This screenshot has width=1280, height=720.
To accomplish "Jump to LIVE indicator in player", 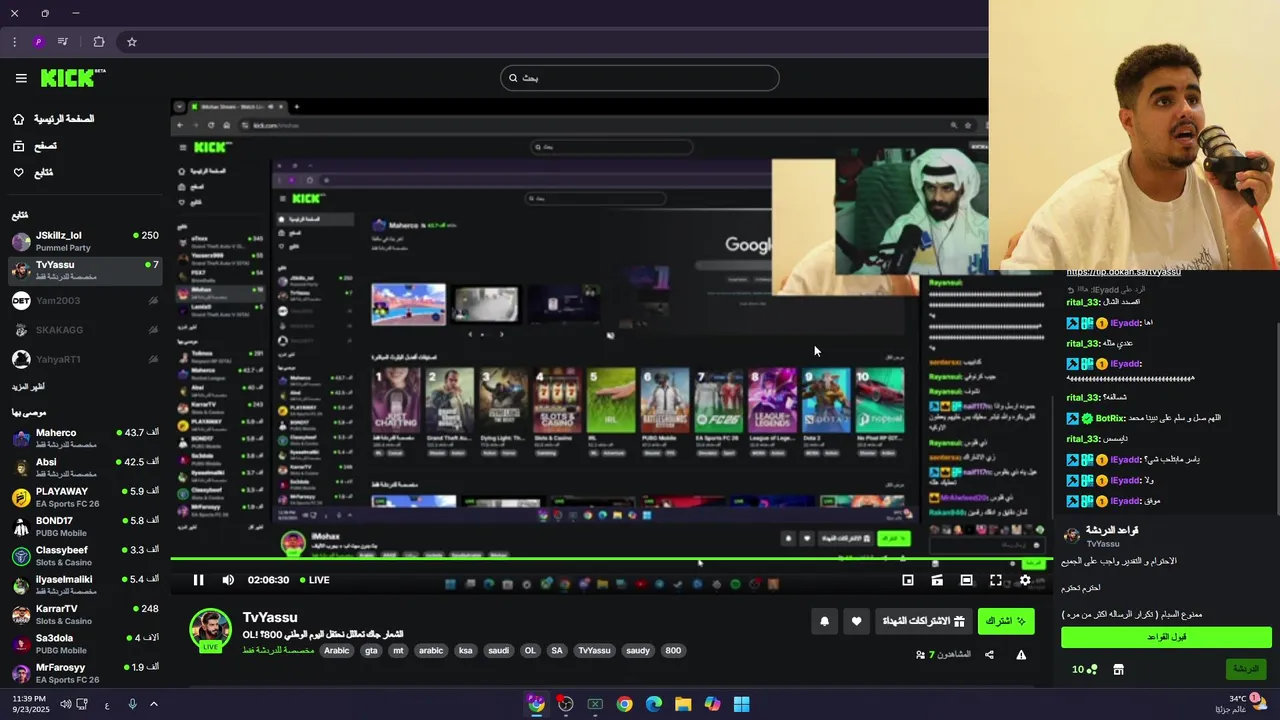I will 314,580.
